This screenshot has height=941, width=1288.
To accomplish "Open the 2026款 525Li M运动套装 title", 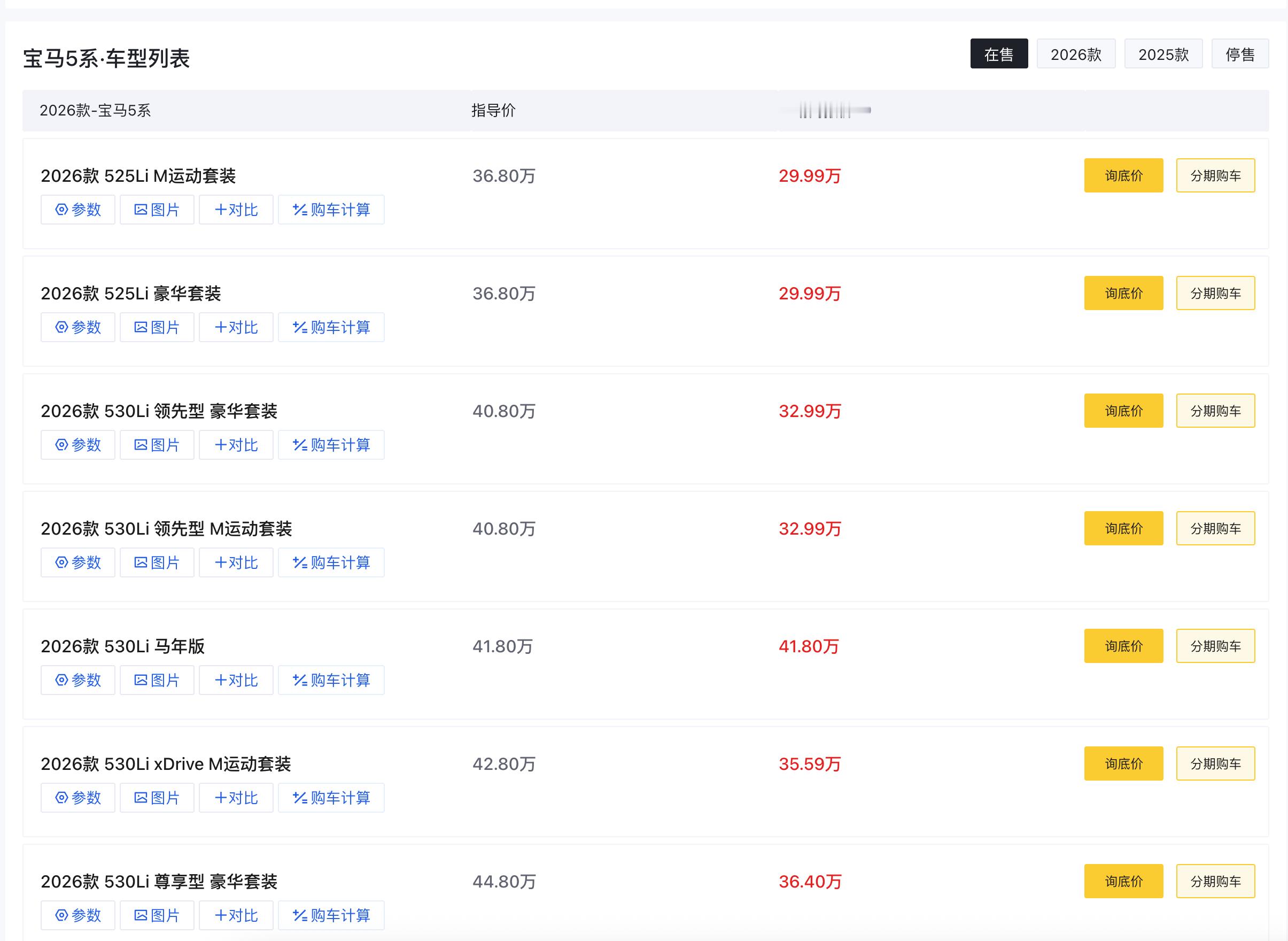I will point(138,176).
